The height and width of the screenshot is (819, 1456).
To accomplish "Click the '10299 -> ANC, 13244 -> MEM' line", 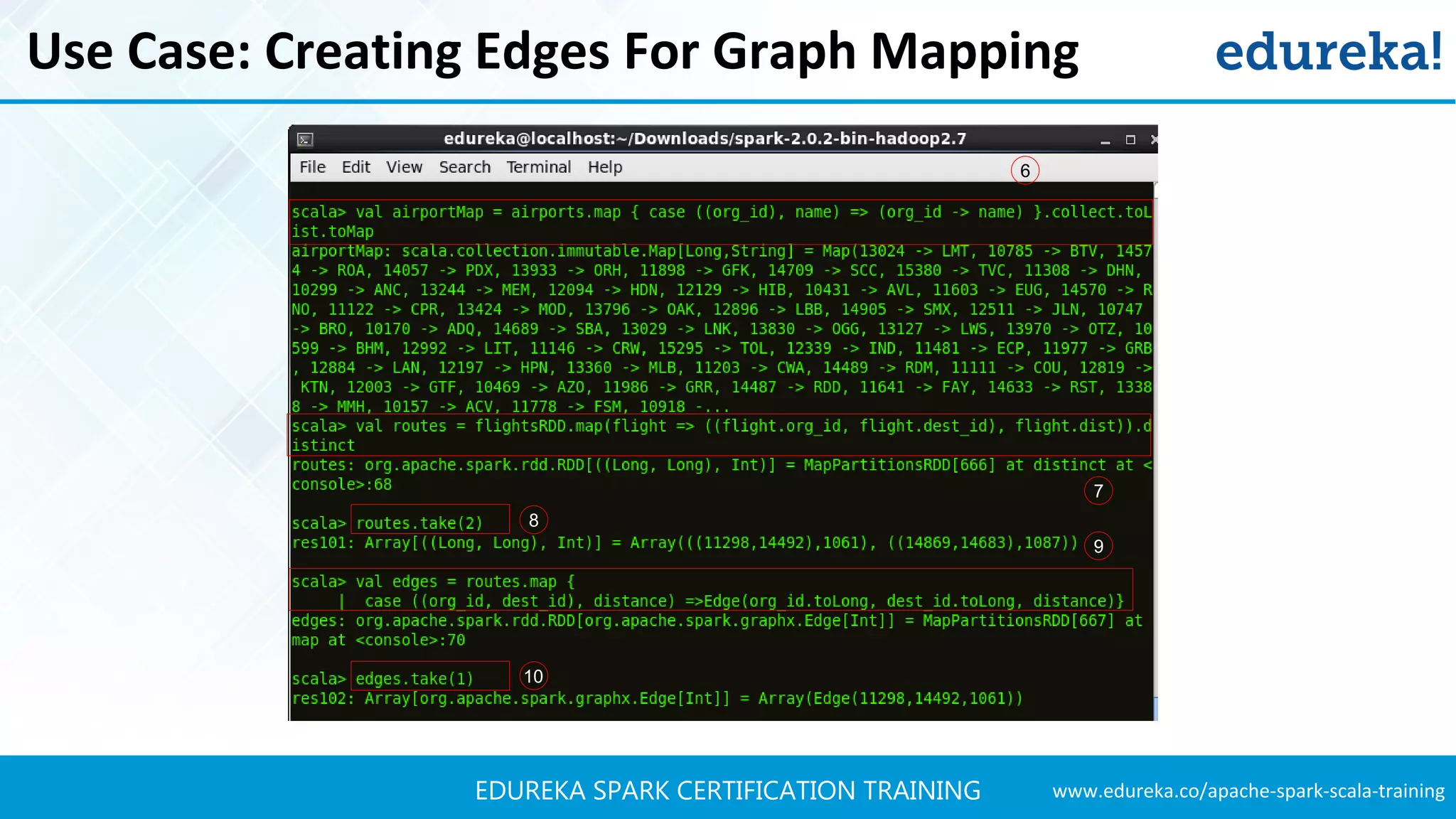I will point(721,290).
